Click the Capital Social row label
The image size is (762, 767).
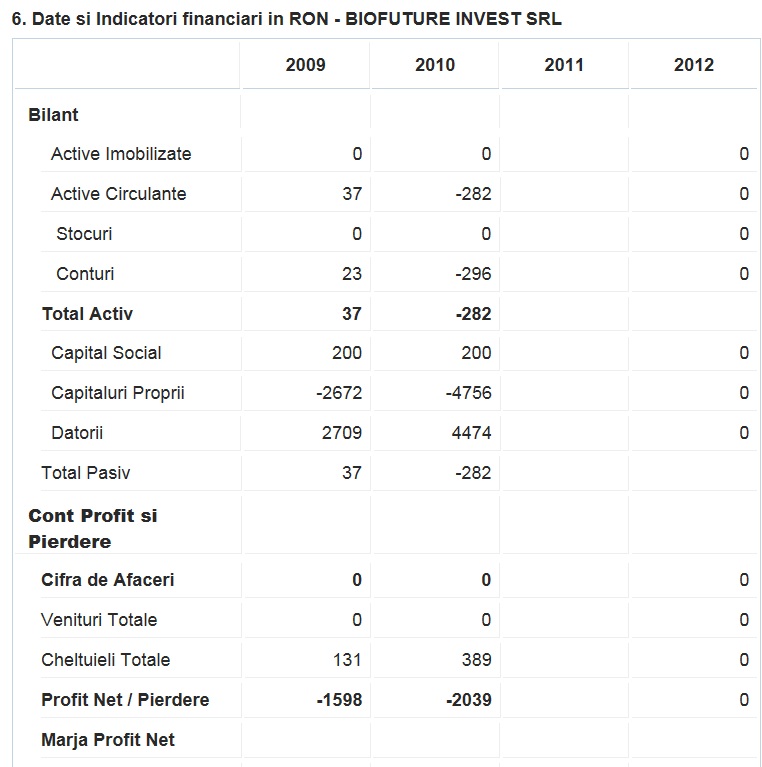106,353
